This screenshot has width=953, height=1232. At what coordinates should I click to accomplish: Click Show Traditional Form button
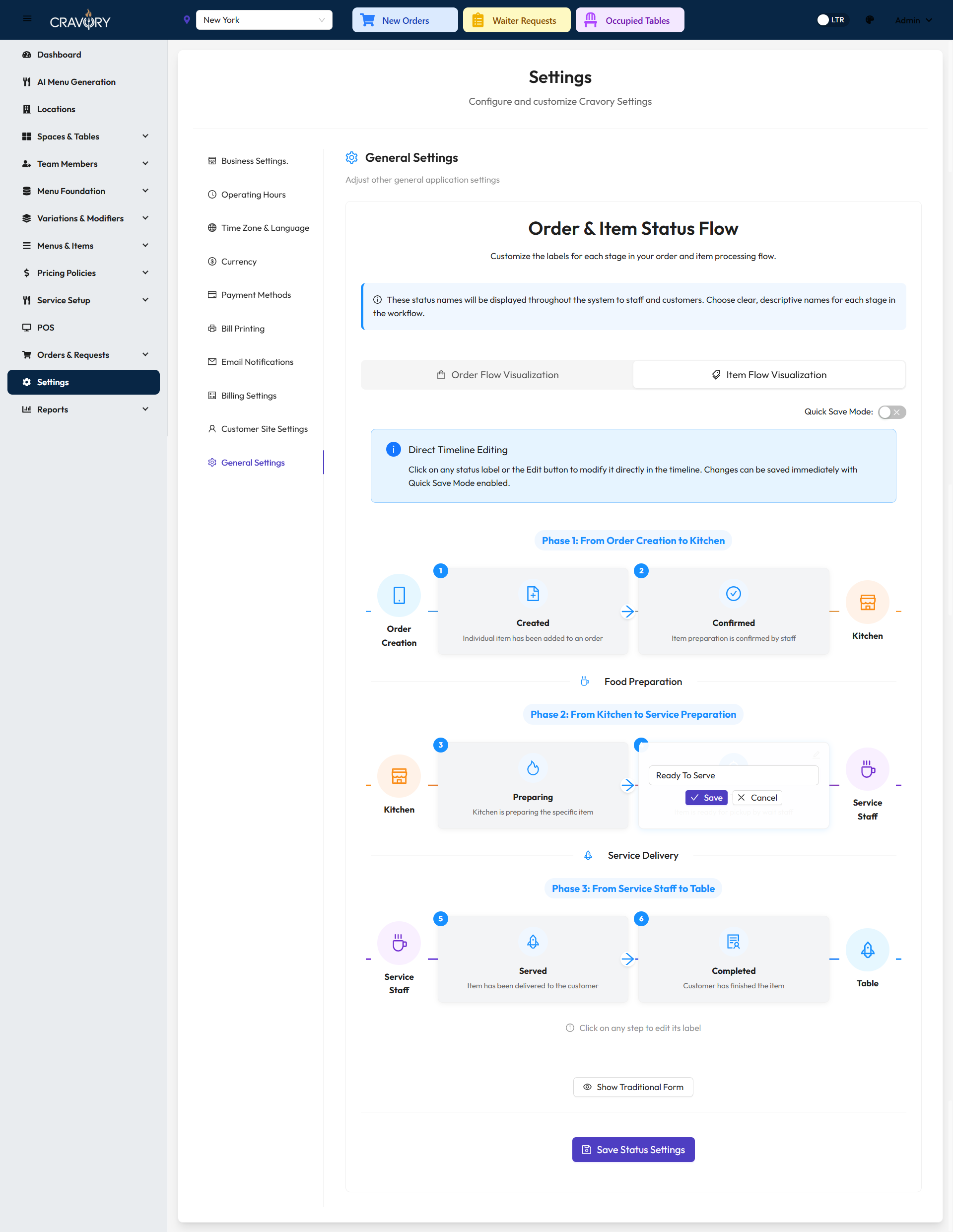633,1087
